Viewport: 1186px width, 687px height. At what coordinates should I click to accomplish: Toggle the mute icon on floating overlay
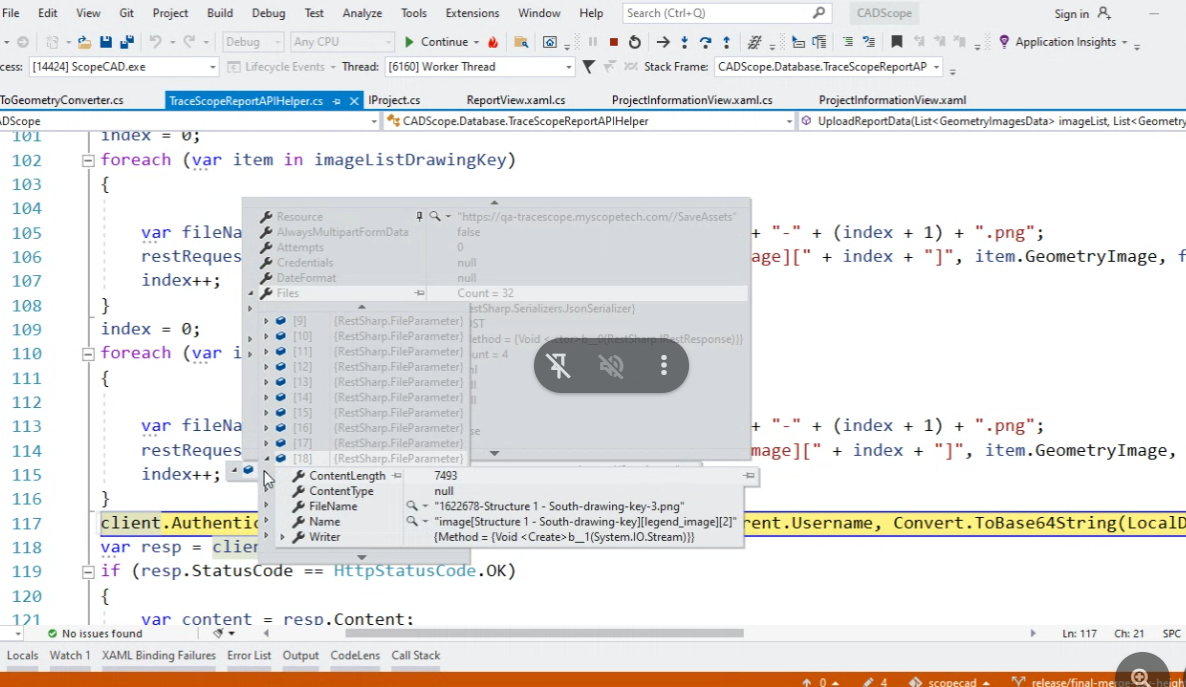click(611, 366)
